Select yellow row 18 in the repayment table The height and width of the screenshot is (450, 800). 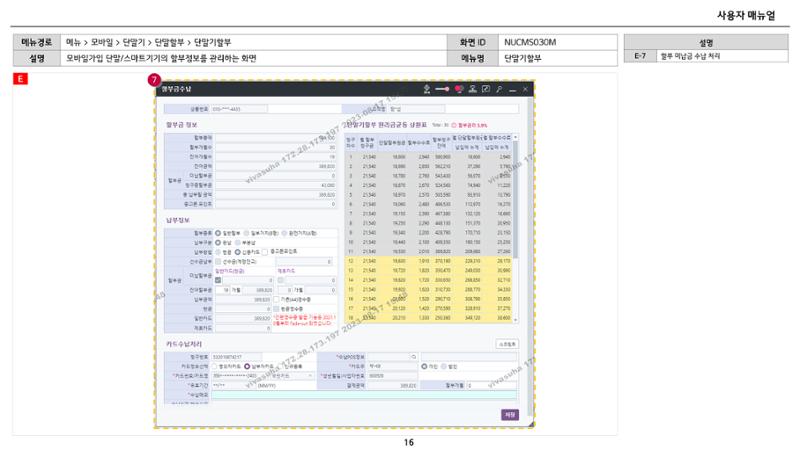(429, 318)
